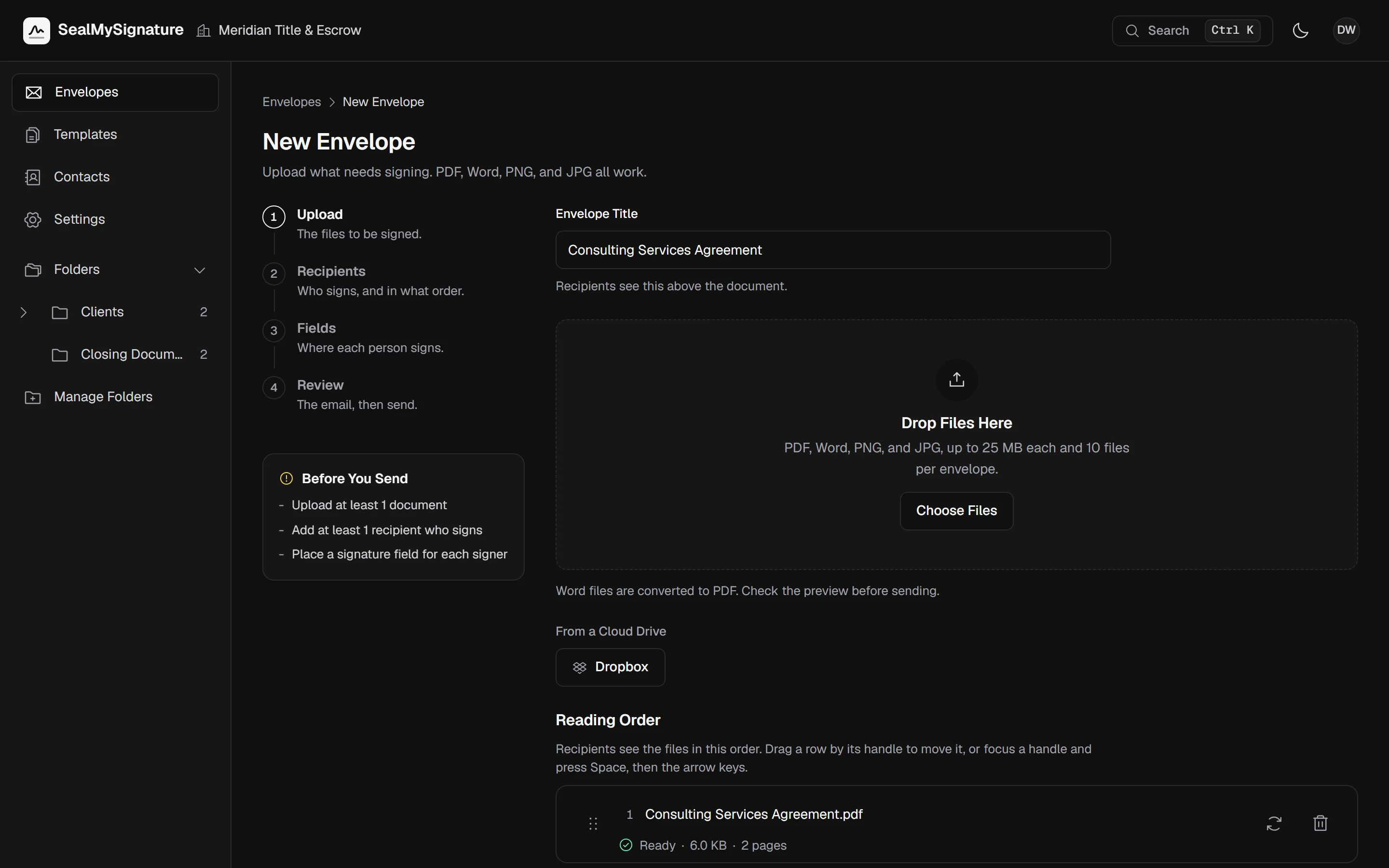Click the "Drop Files Here" heading
The image size is (1389, 868).
(x=956, y=423)
